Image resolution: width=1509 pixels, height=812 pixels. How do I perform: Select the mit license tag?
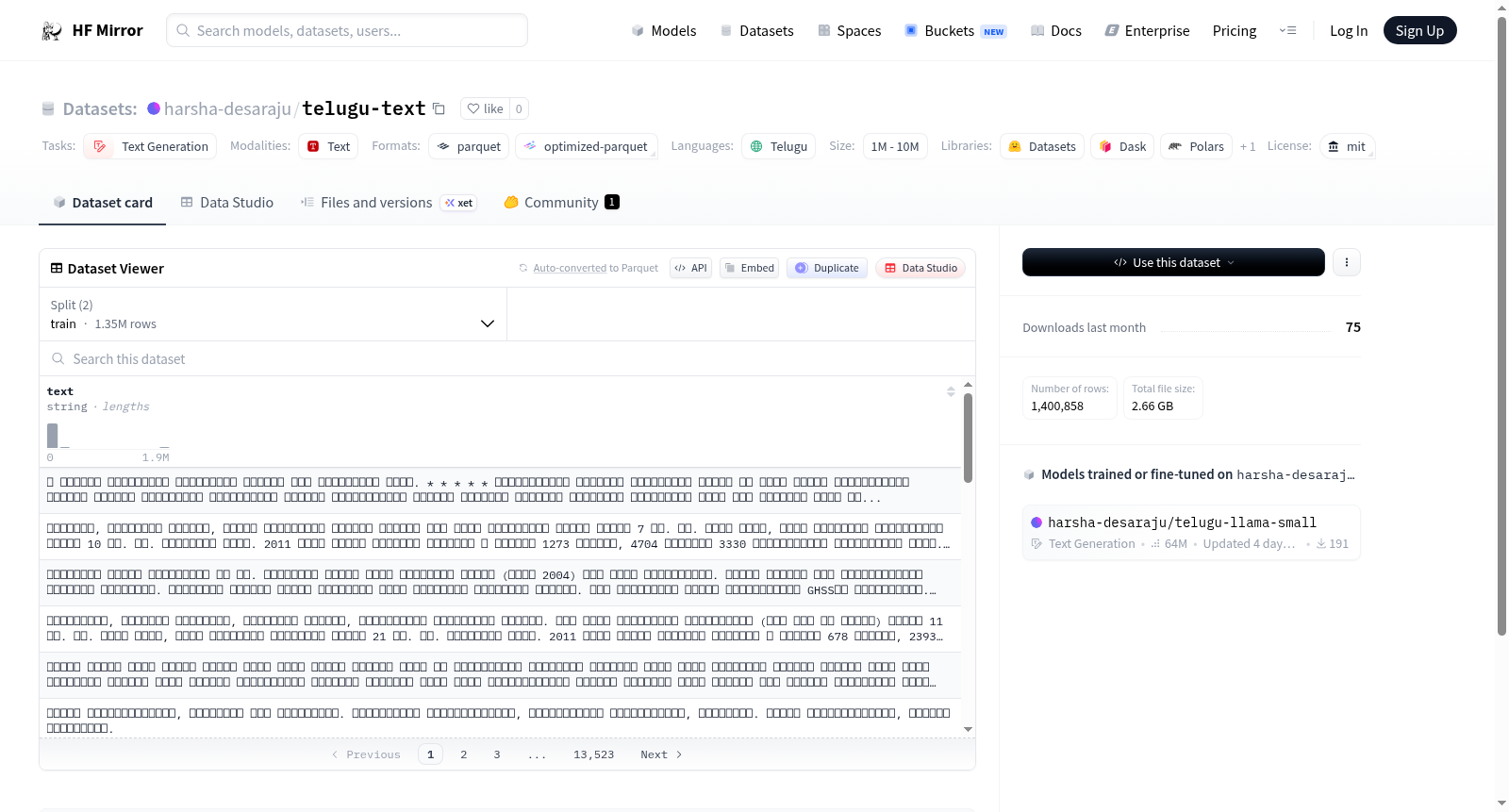coord(1347,146)
